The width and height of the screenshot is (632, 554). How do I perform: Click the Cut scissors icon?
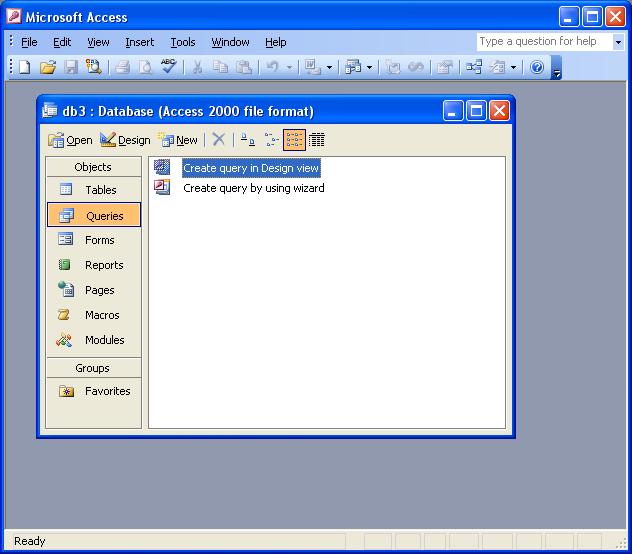coord(197,67)
